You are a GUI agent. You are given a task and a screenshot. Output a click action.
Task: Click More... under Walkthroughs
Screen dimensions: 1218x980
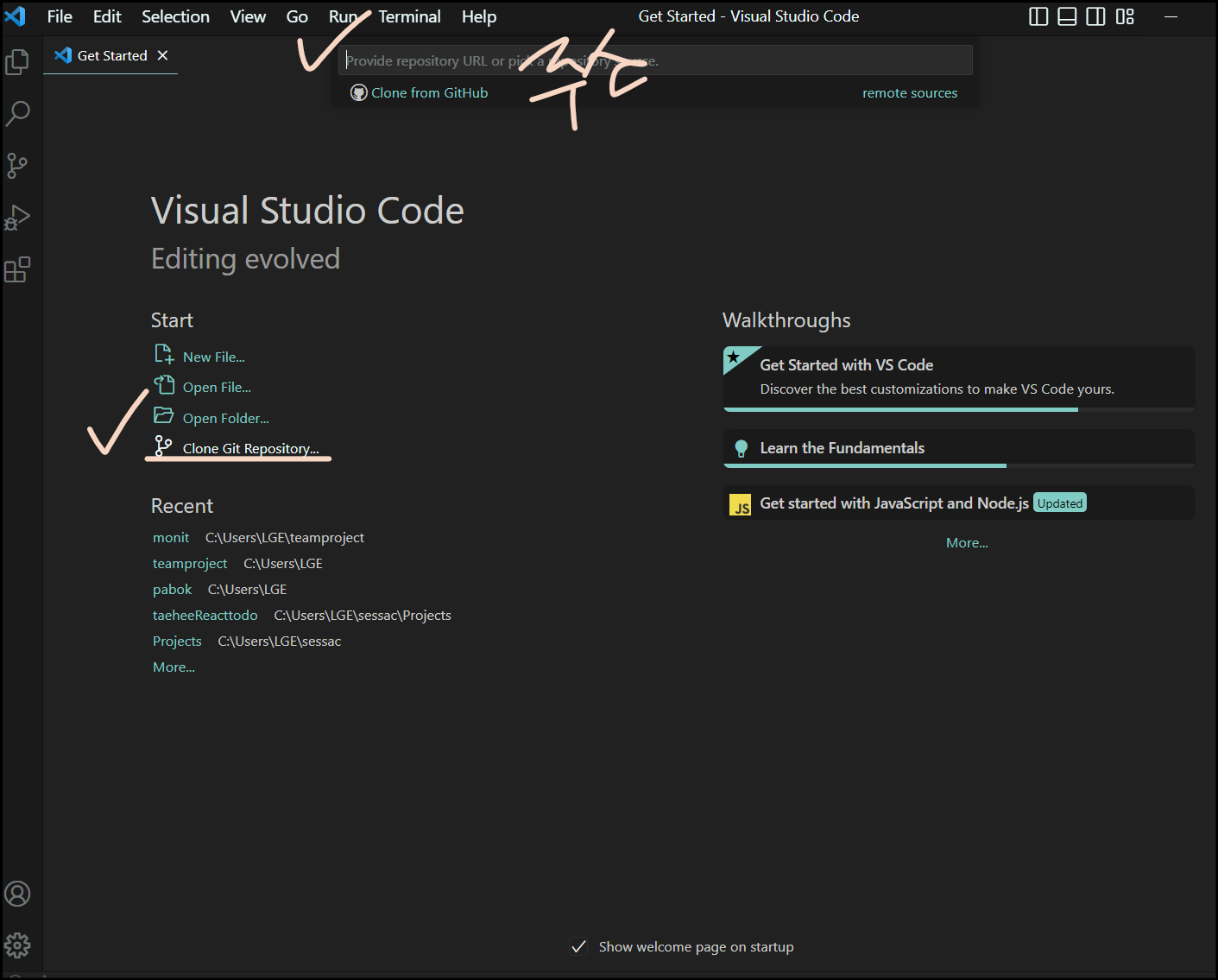pyautogui.click(x=967, y=542)
